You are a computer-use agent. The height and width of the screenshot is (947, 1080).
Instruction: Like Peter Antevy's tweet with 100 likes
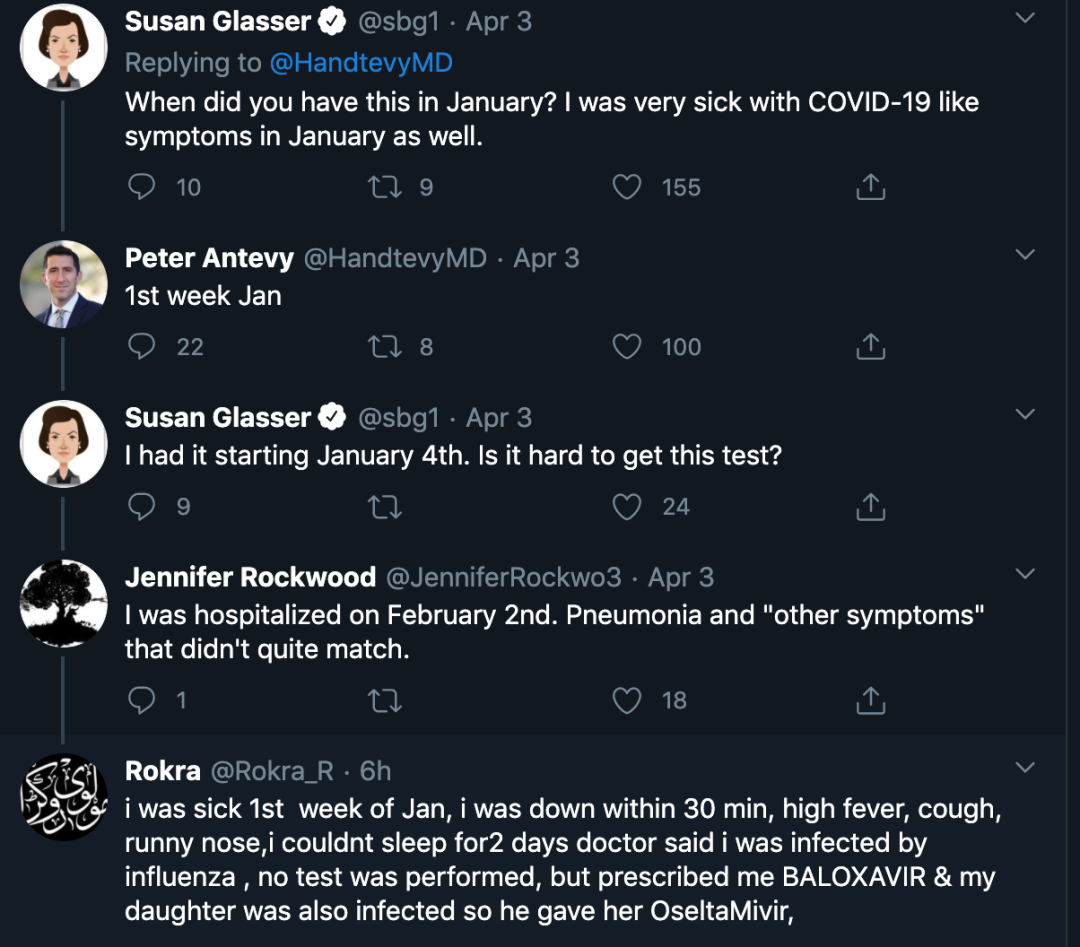point(627,347)
